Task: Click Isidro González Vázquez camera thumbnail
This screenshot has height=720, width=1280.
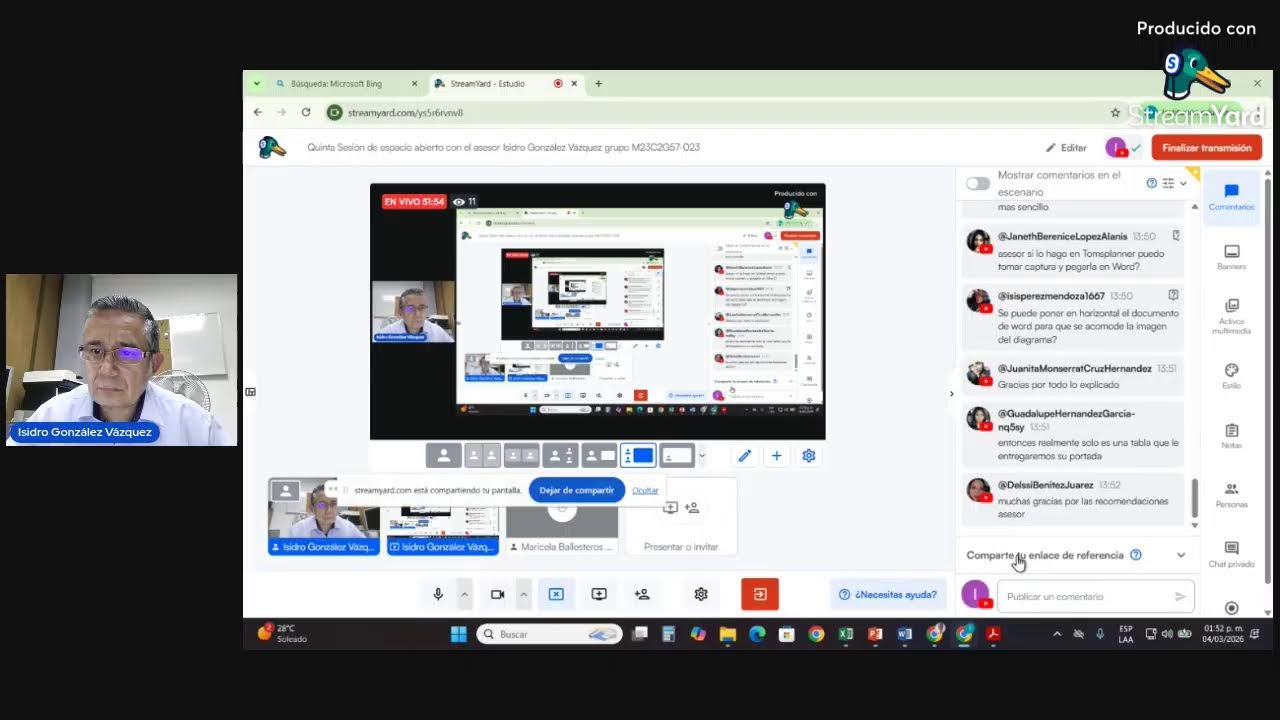Action: click(x=324, y=517)
